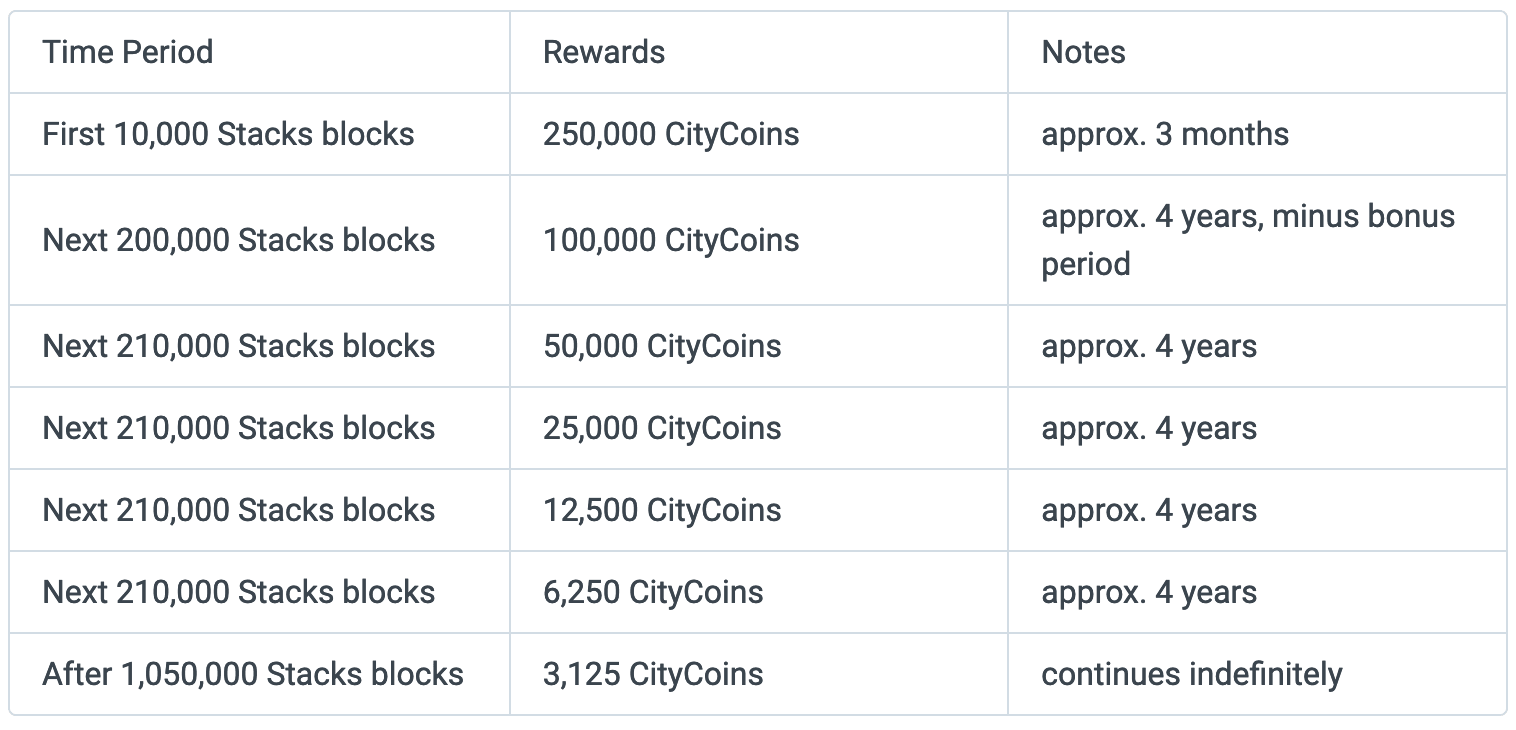Screen dimensions: 1516x730
Task: Click the Time Period column header
Action: 128,52
